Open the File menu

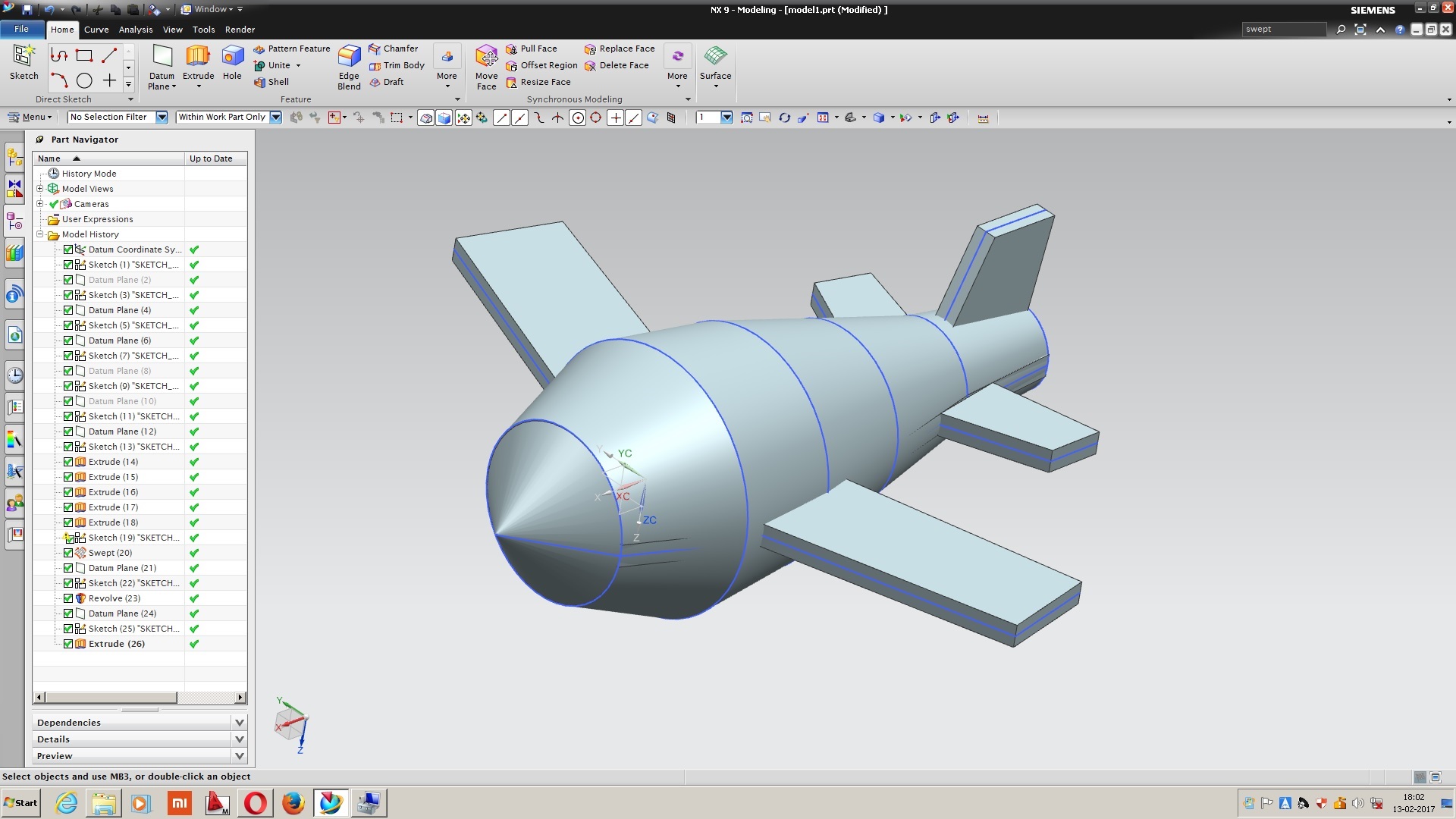point(21,29)
